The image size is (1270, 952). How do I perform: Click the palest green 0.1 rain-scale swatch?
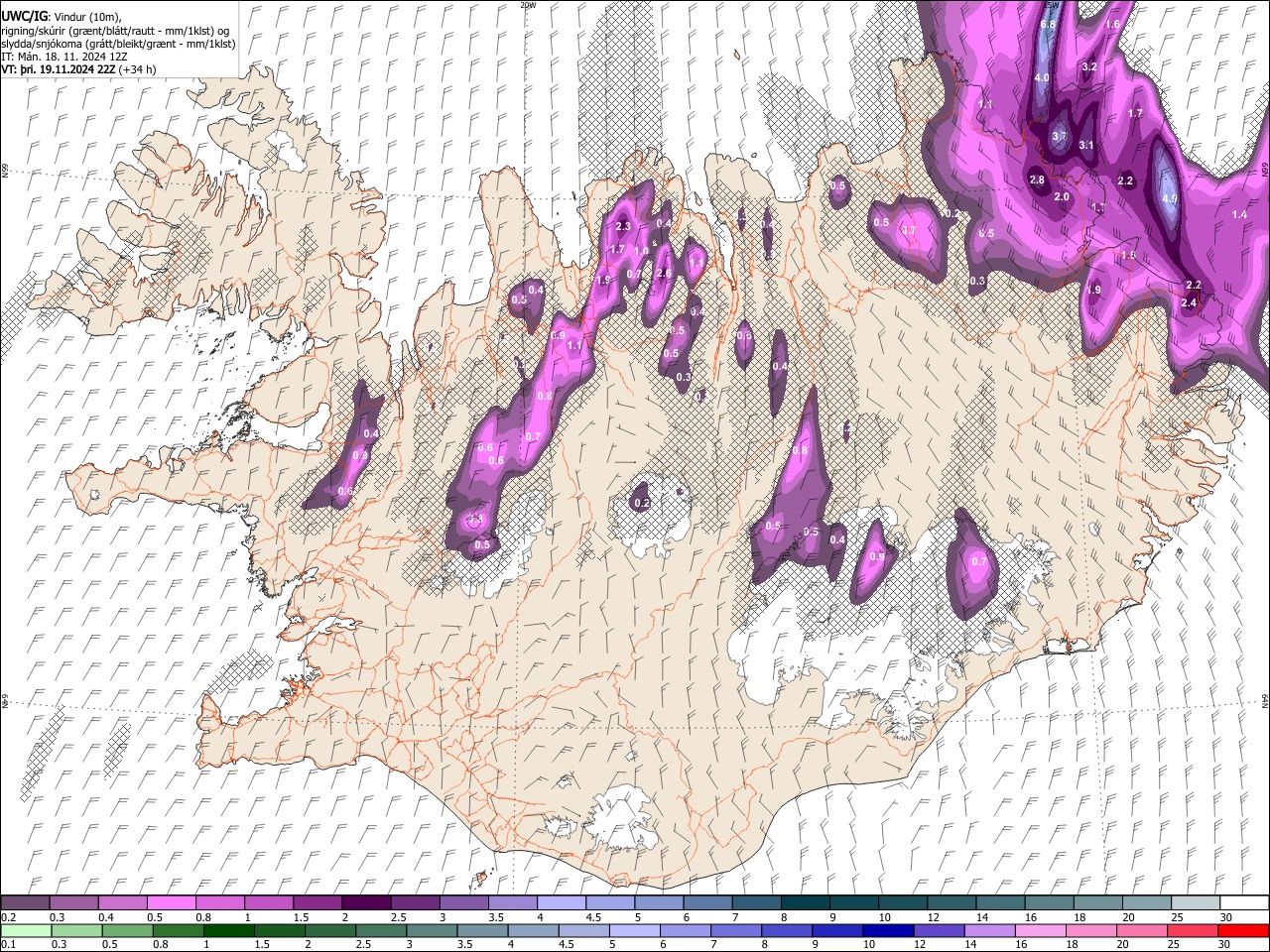(26, 930)
